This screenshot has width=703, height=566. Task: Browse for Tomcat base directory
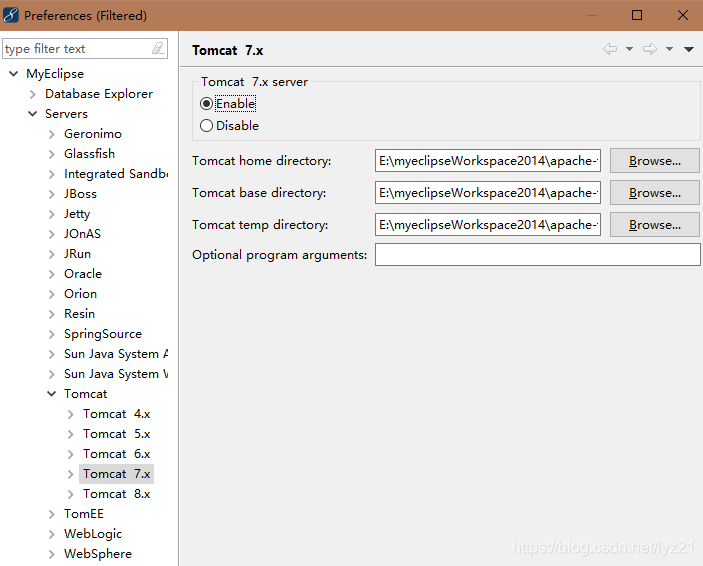click(655, 192)
